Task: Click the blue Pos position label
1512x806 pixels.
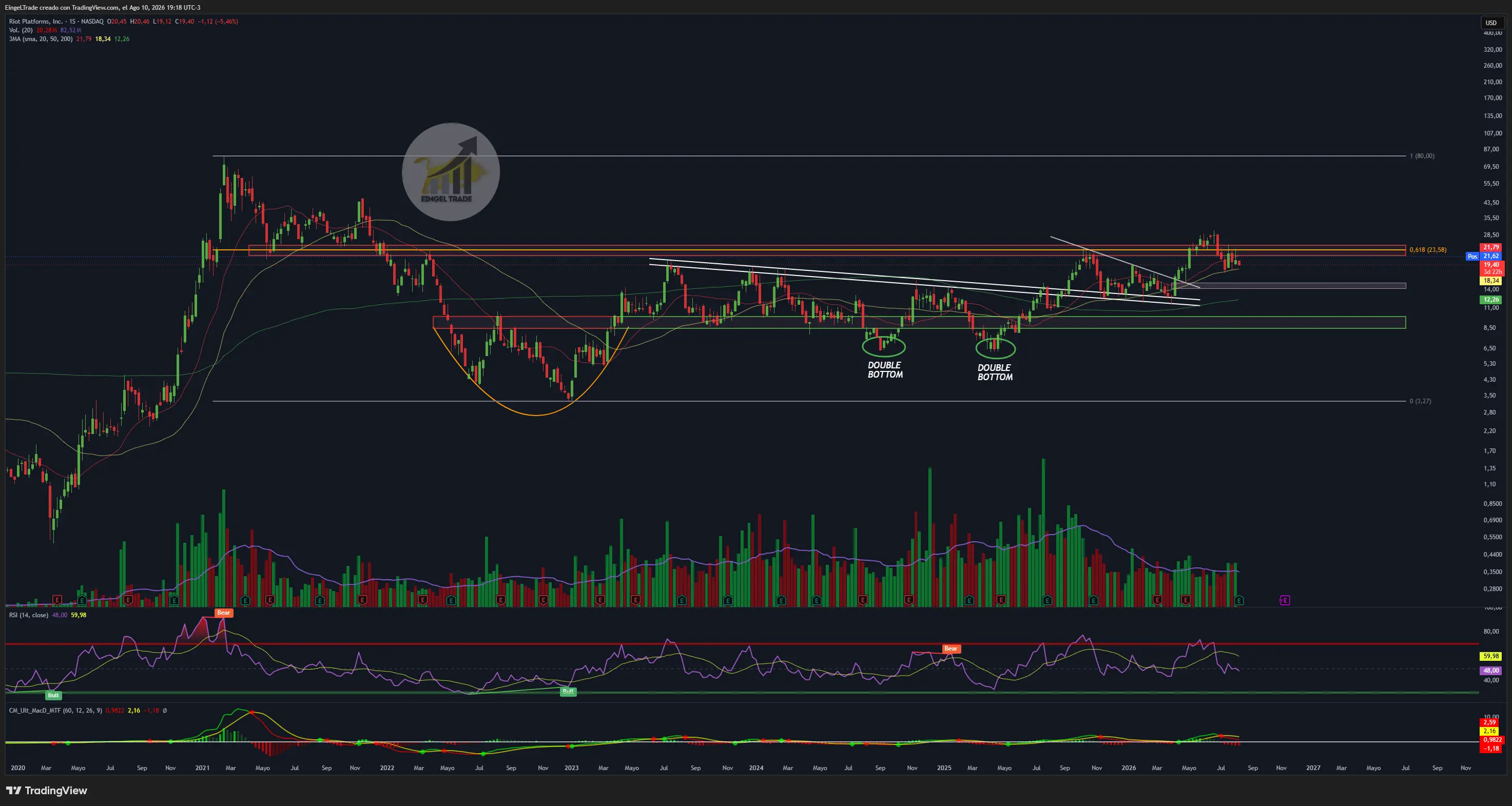Action: coord(1472,257)
